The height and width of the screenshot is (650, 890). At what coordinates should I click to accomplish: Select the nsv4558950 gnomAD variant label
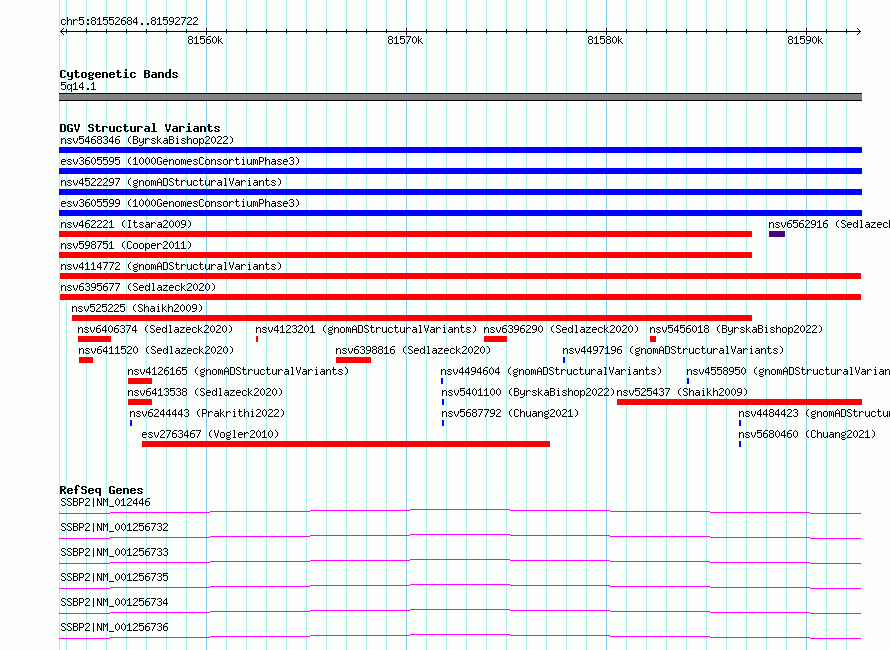[x=788, y=371]
